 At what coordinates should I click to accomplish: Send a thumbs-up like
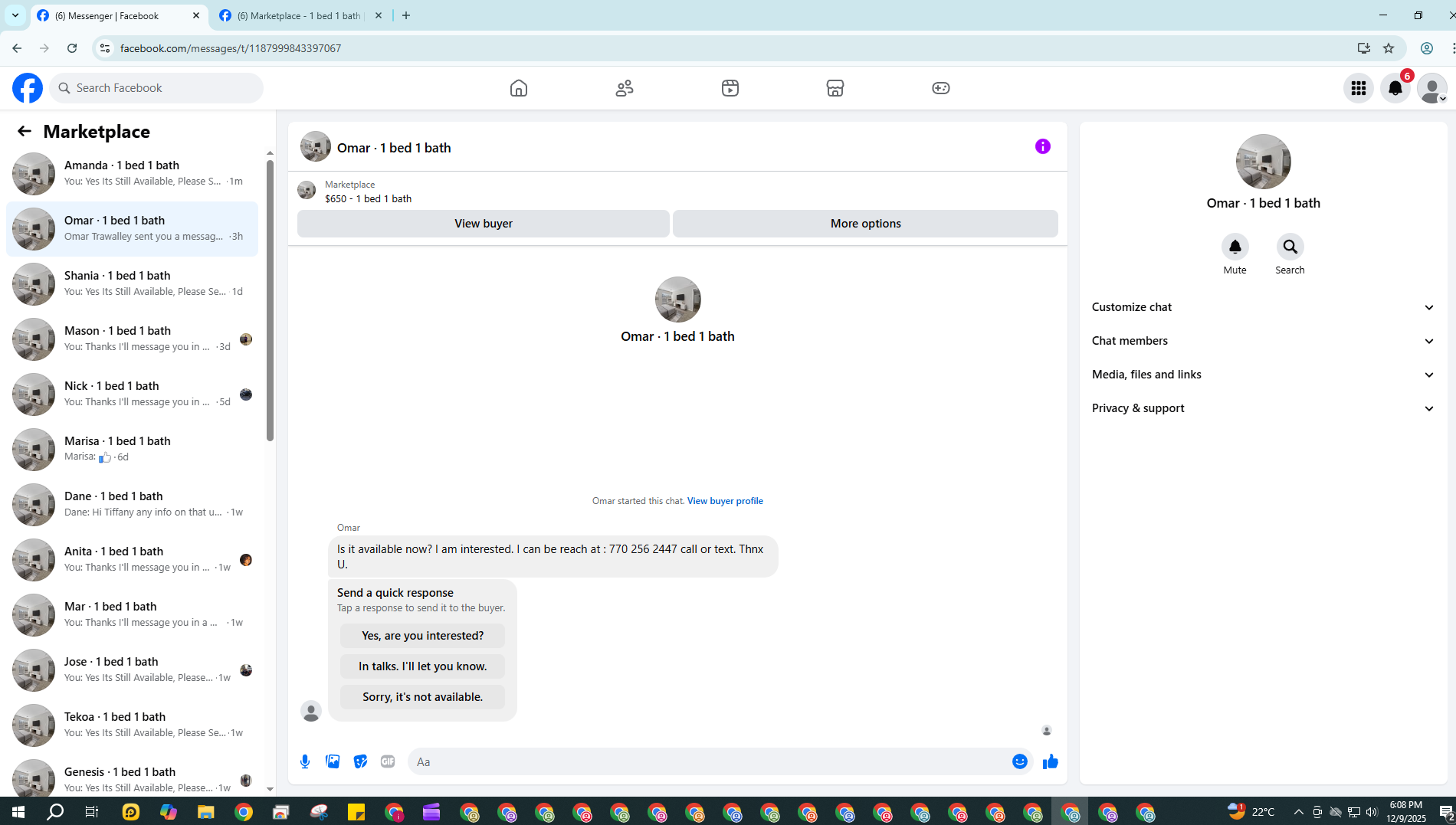1051,761
